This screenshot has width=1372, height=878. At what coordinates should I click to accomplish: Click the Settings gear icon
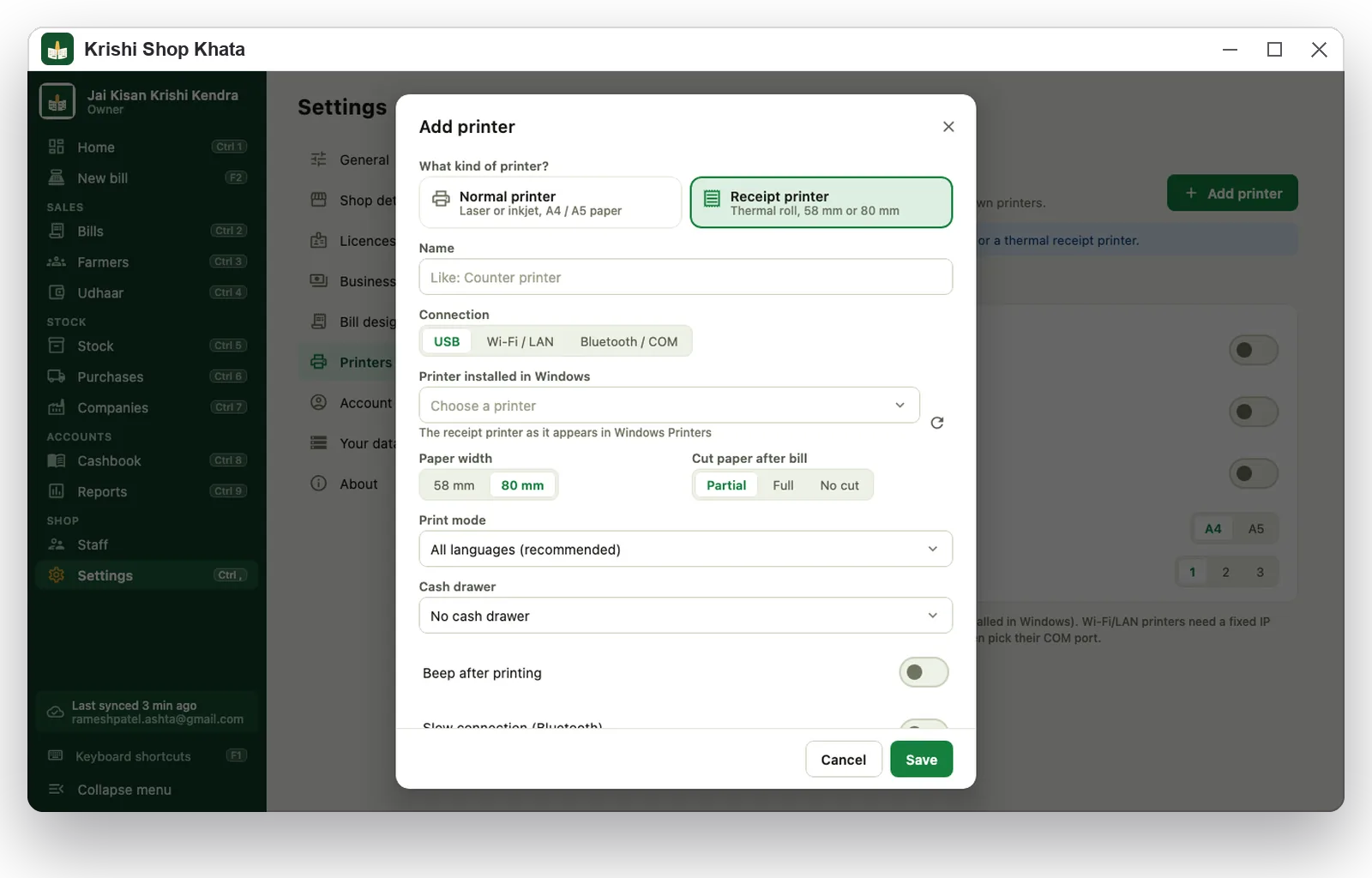(57, 575)
